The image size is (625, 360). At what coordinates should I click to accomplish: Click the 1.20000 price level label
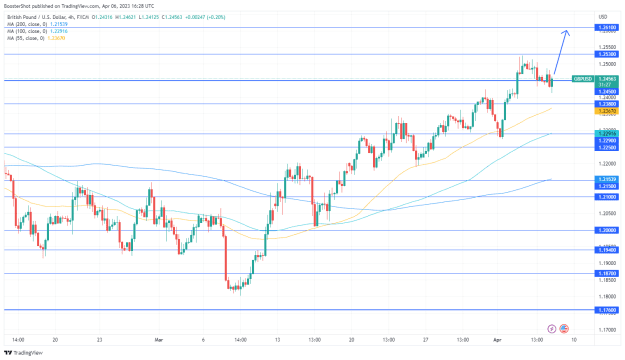click(607, 230)
